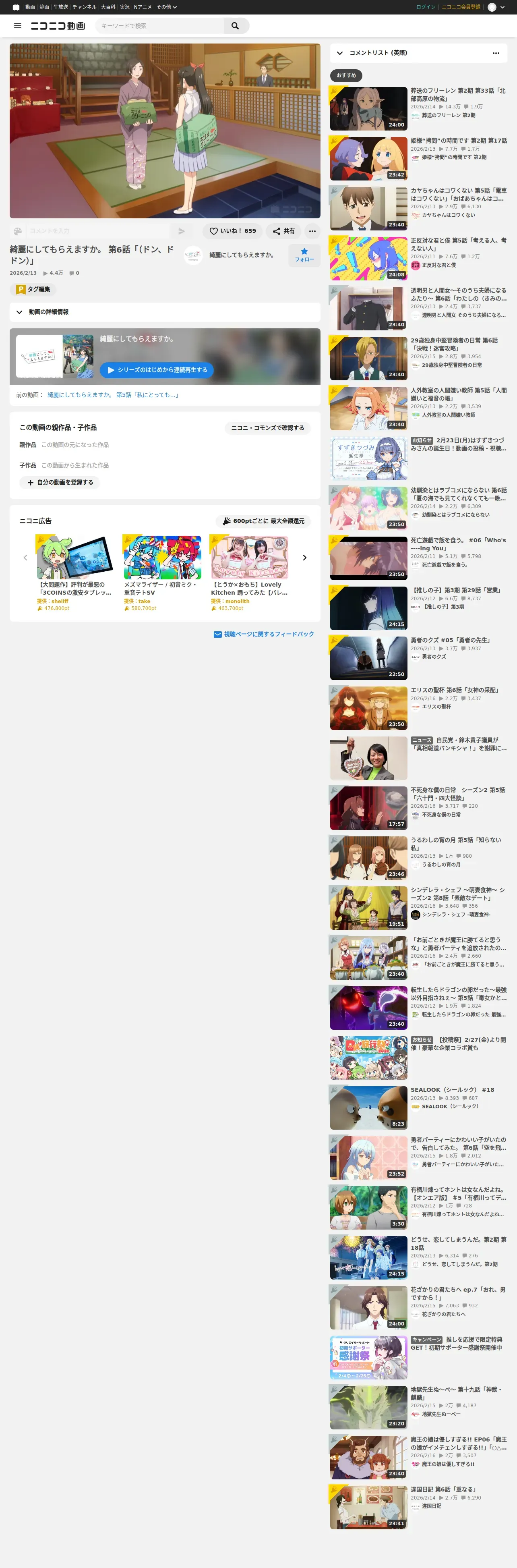517x1568 pixels.
Task: Open 29歳独身中堅冒険者の日常 第6話 thumbnail
Action: point(368,359)
